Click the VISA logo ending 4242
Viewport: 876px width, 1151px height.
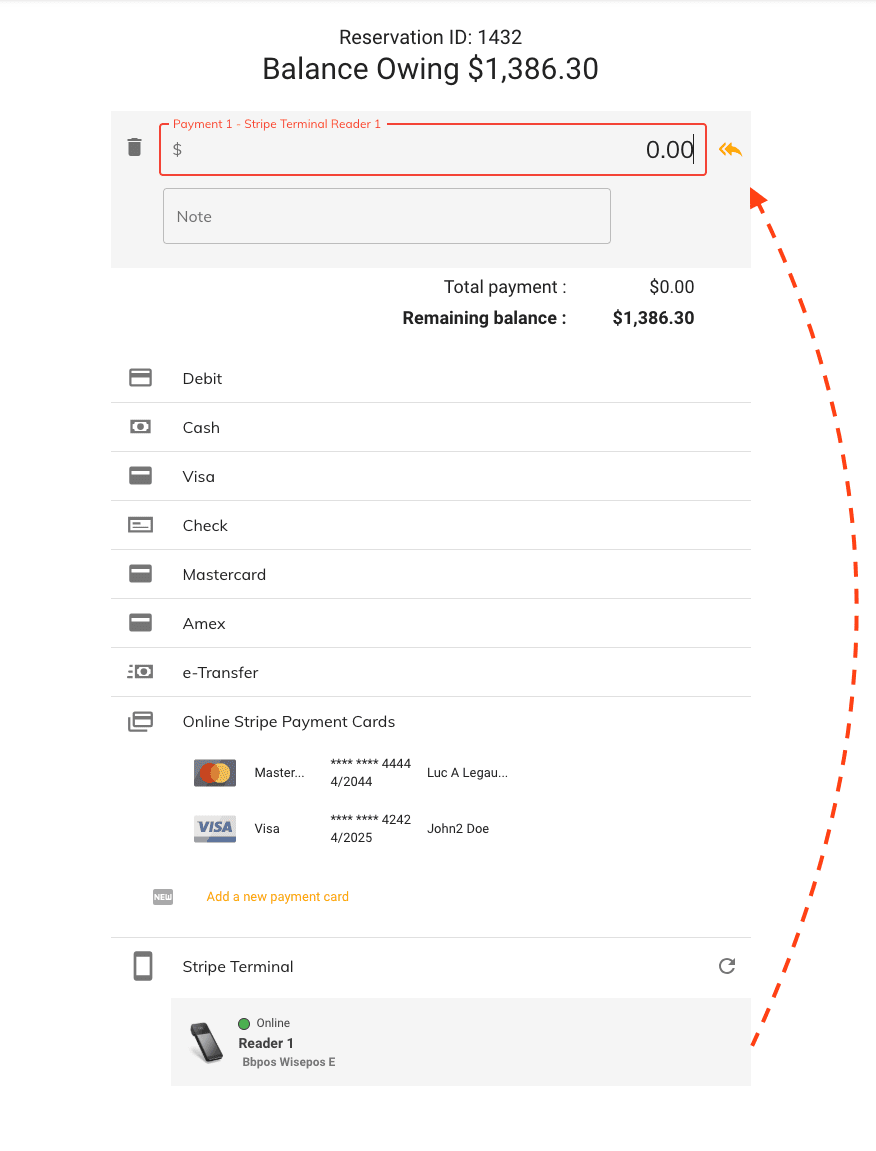coord(215,829)
